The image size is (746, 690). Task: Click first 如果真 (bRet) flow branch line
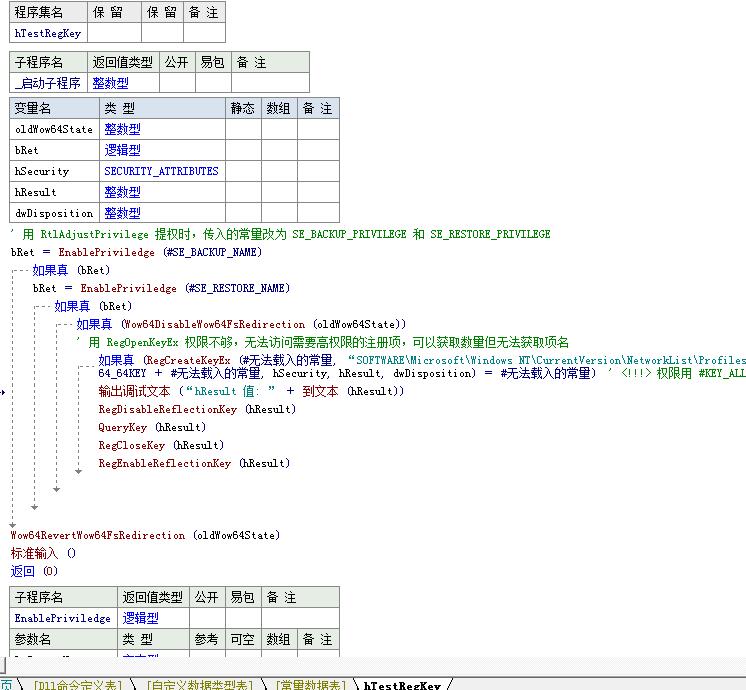click(71, 270)
